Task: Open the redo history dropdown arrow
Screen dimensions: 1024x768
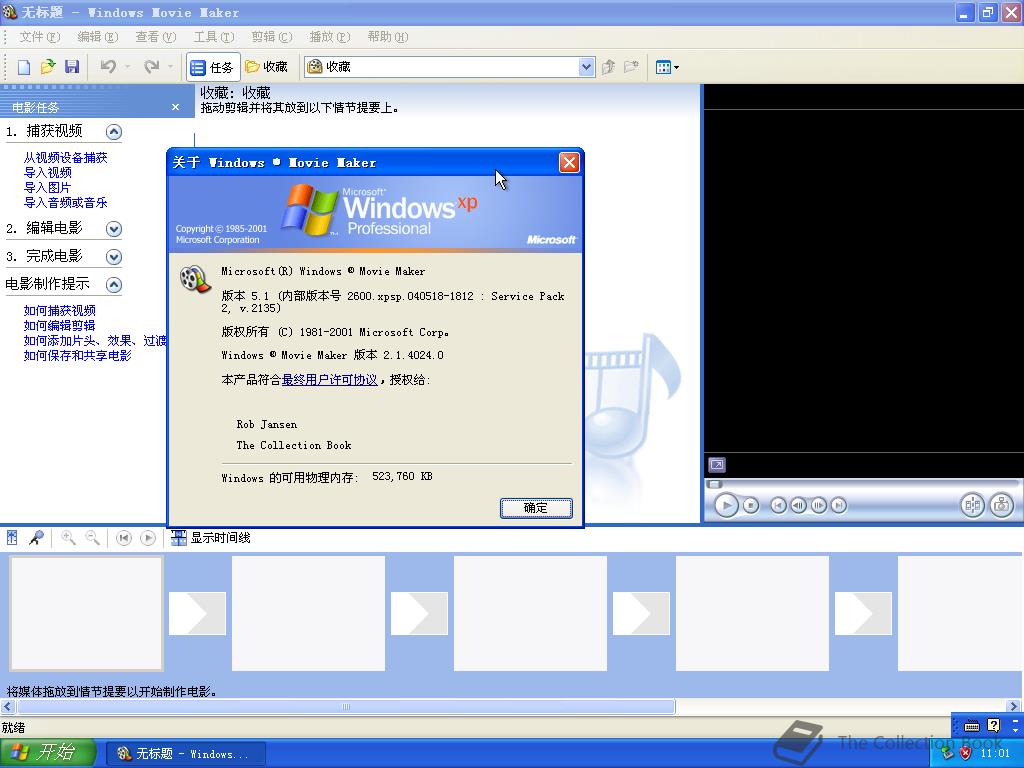Action: tap(170, 67)
